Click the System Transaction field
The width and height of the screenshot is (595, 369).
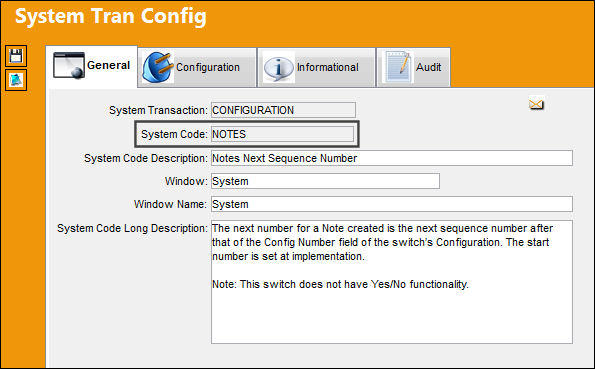(x=283, y=110)
